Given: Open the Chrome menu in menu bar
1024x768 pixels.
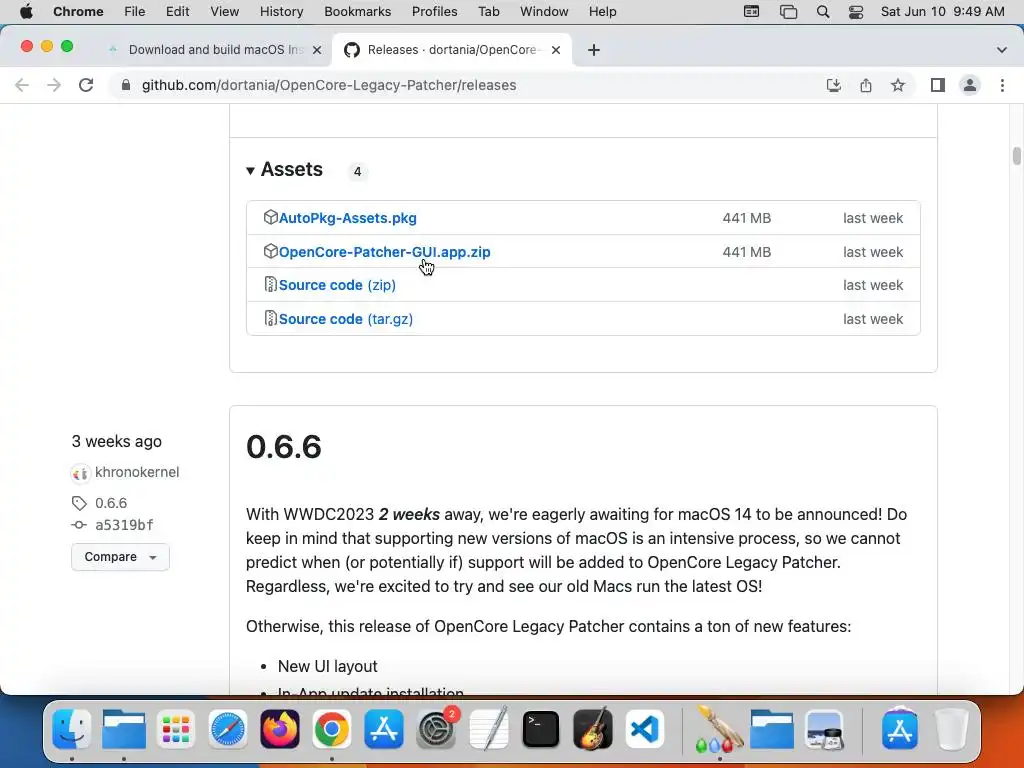Looking at the screenshot, I should coord(78,12).
